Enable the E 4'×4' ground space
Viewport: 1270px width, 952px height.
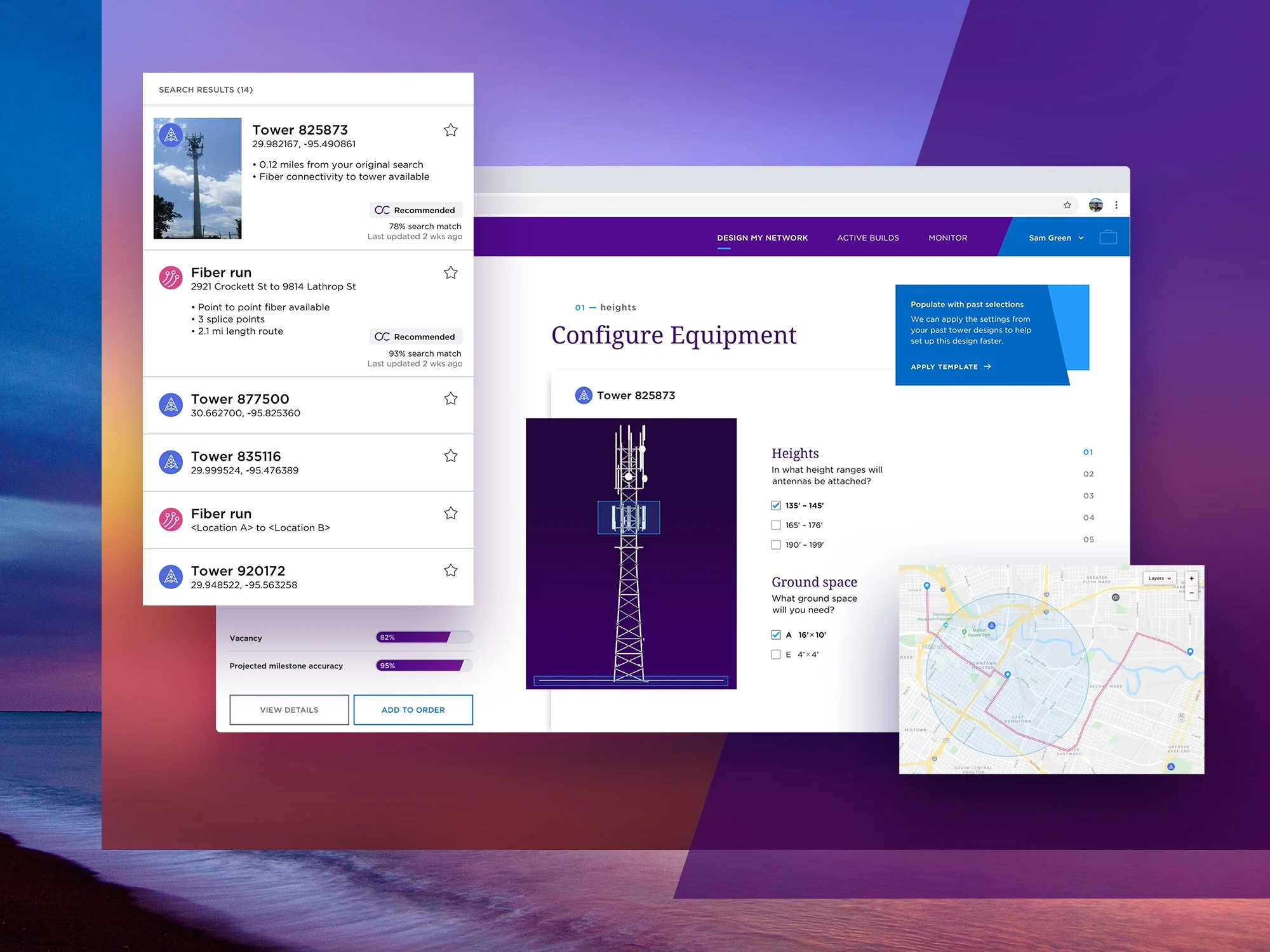776,654
